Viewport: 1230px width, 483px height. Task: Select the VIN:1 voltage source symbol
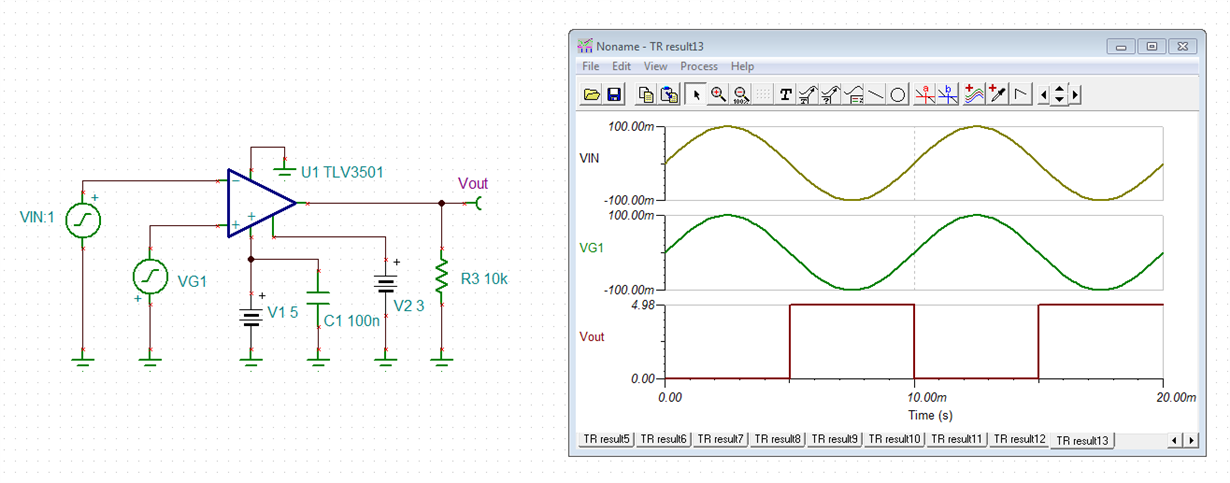pyautogui.click(x=83, y=219)
